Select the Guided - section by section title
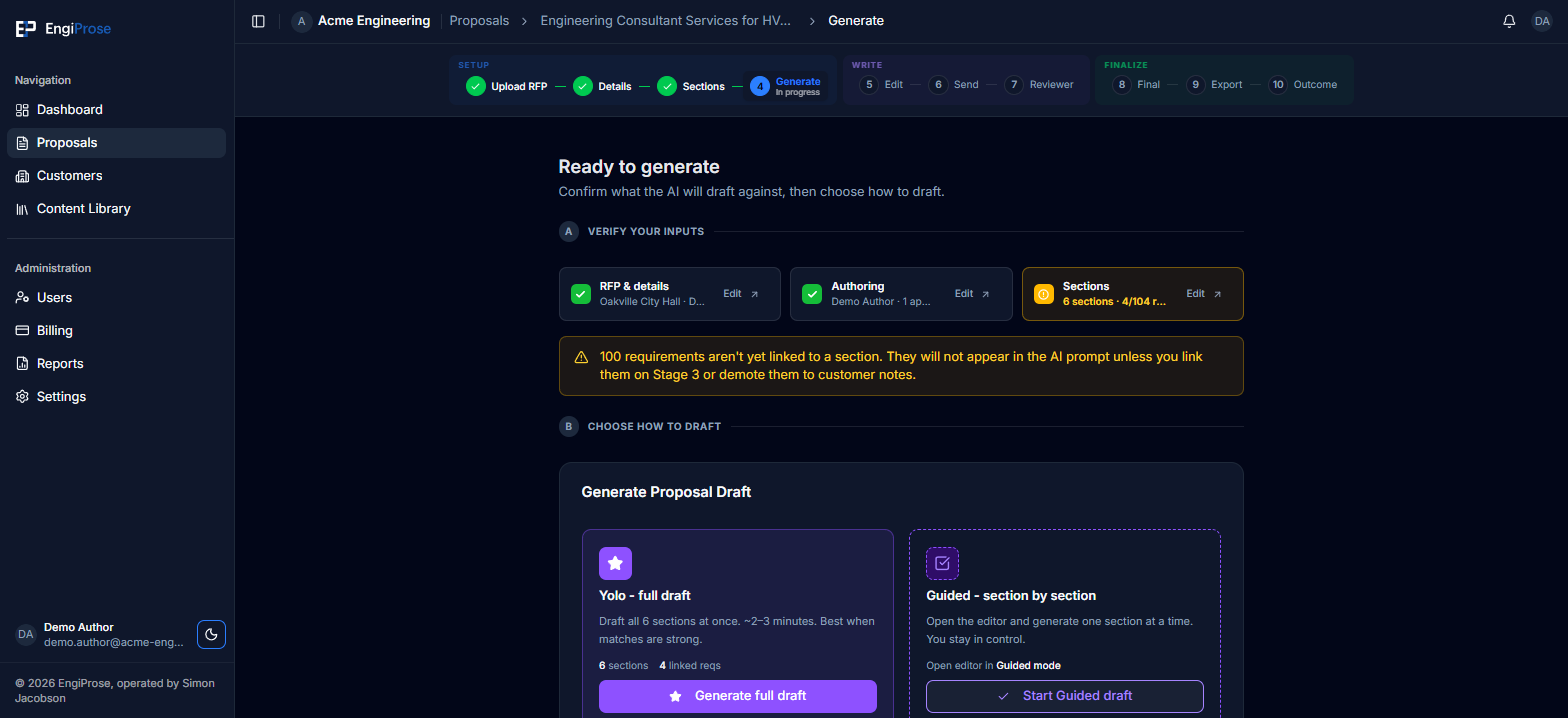1568x718 pixels. pos(1011,596)
